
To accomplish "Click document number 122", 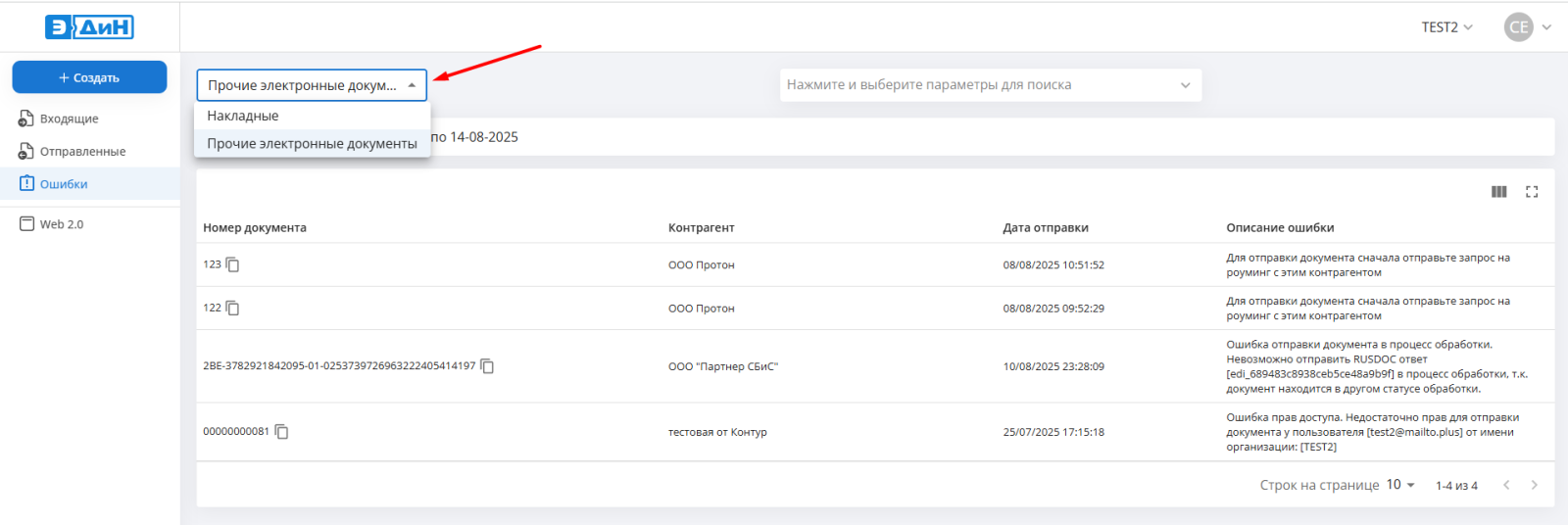I will (x=213, y=308).
